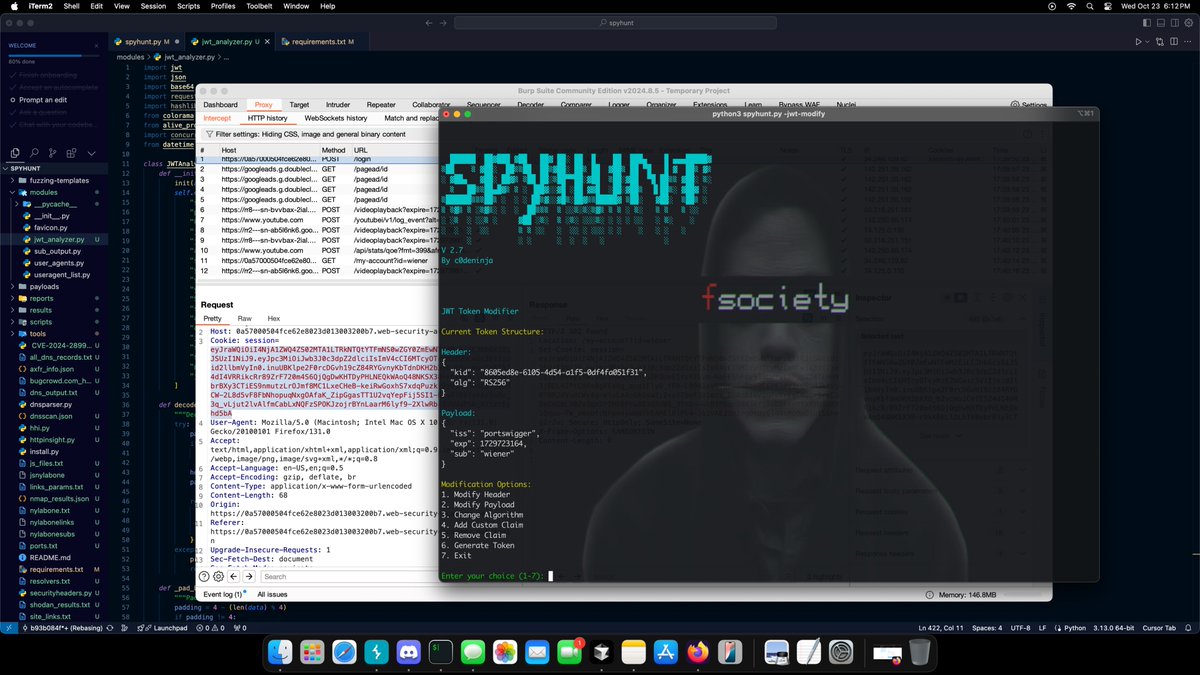Open iTerm terminal icon in the Dock
The width and height of the screenshot is (1200, 675).
point(440,652)
